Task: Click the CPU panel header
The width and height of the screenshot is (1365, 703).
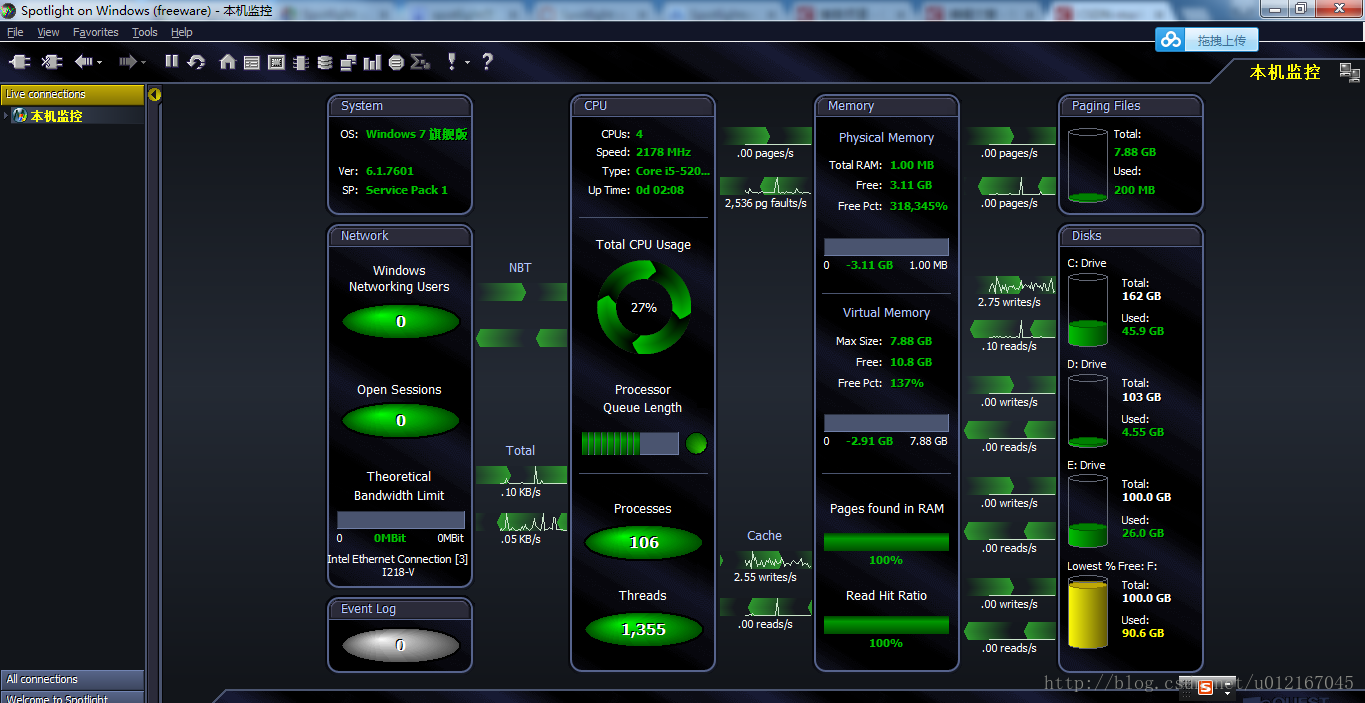Action: (643, 106)
